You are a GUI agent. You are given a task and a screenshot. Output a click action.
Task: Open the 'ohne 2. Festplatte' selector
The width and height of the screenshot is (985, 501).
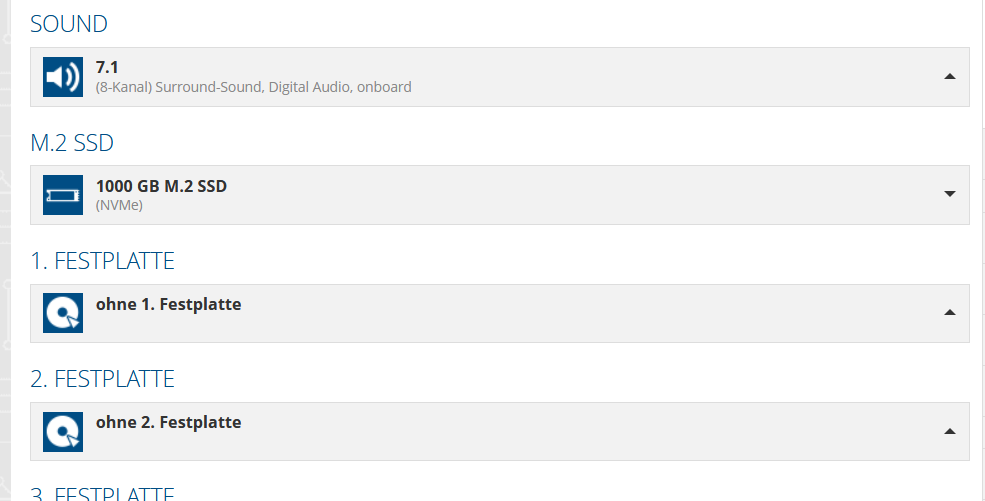pos(168,422)
